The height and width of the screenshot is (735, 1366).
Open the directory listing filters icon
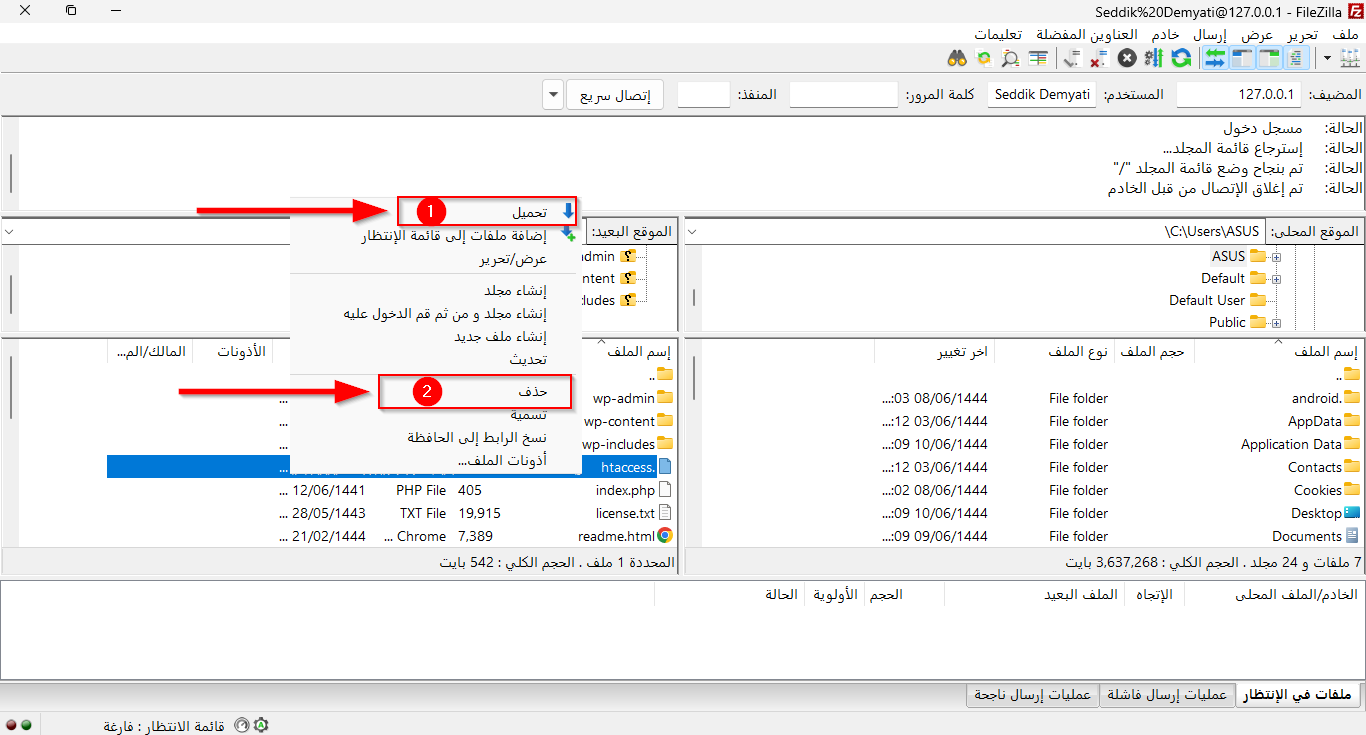click(1038, 58)
